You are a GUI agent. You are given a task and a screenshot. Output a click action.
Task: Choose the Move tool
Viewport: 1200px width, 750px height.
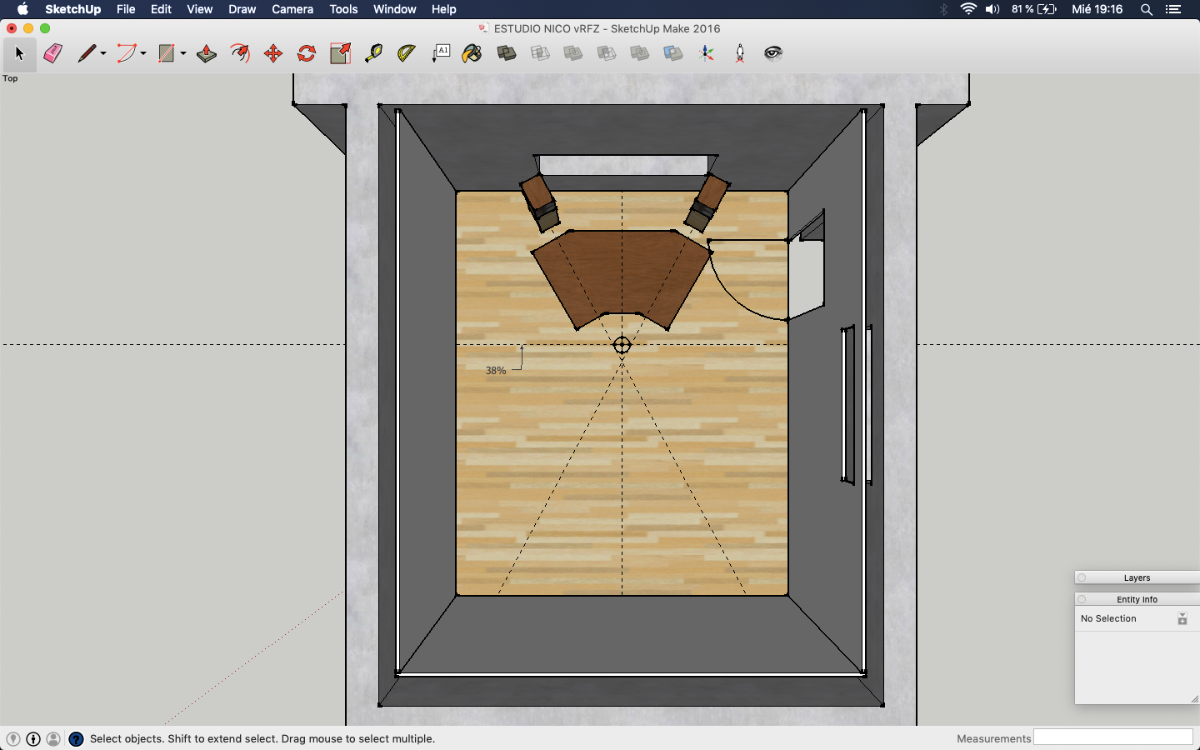point(273,53)
